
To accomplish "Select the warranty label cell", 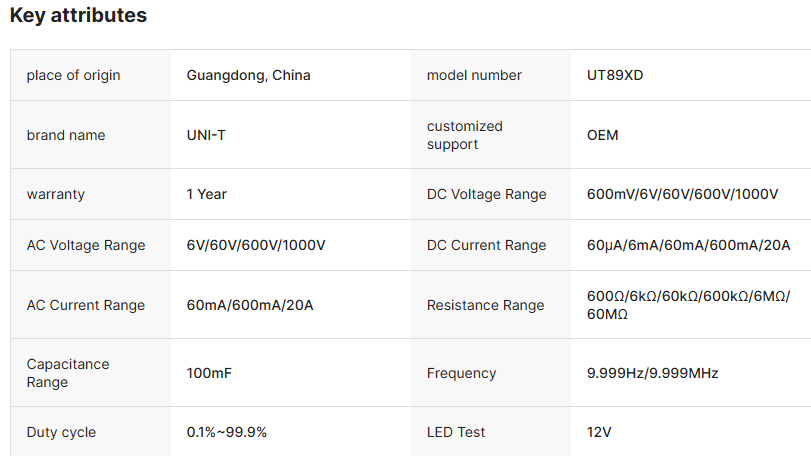I will (56, 194).
